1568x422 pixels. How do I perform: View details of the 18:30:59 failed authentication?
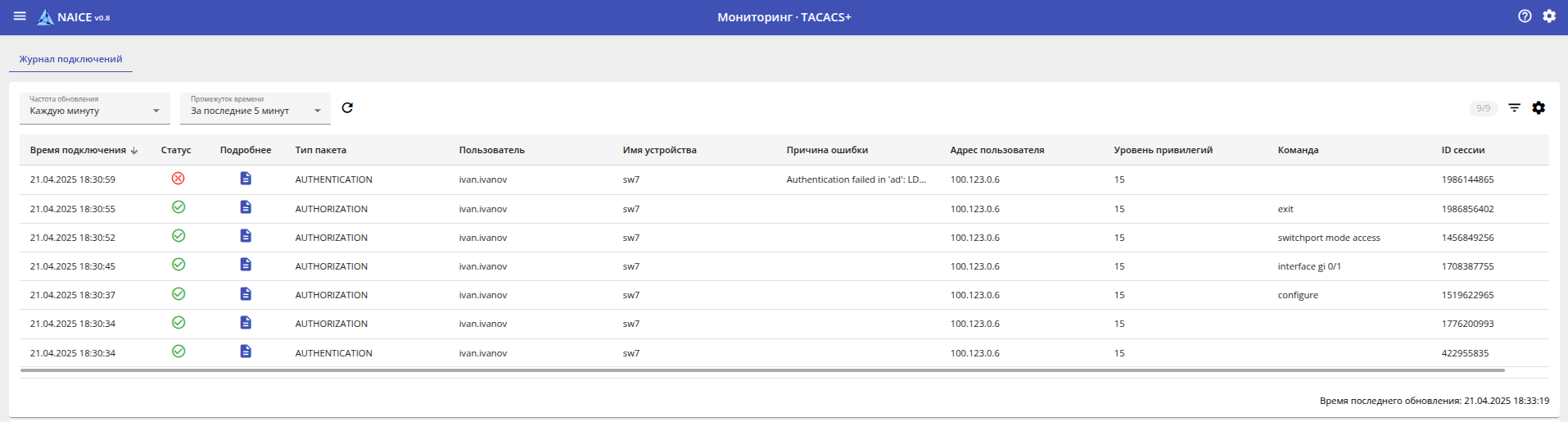(246, 179)
